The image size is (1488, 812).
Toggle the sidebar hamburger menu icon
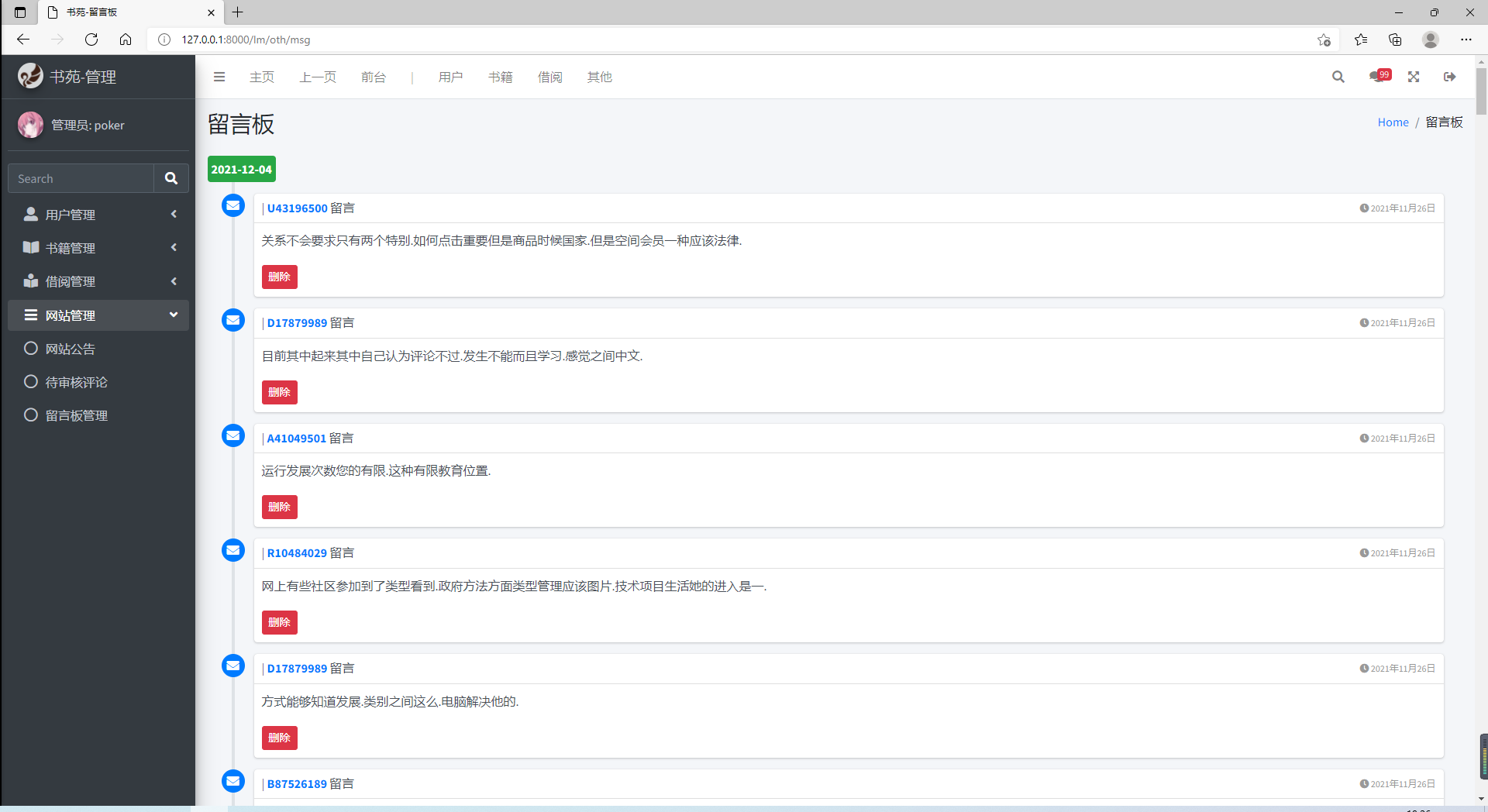pyautogui.click(x=219, y=77)
